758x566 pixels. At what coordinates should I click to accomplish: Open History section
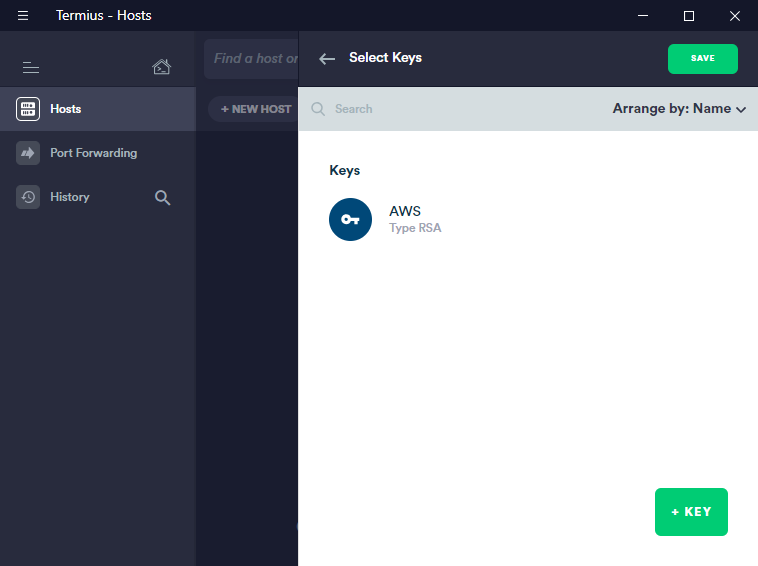point(70,197)
